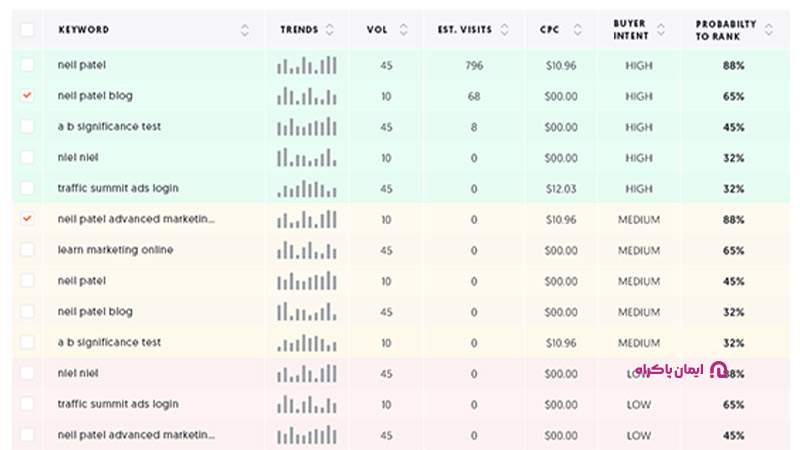Image resolution: width=800 pixels, height=450 pixels.
Task: Click the EST. VISITS sort arrows
Action: click(x=505, y=30)
